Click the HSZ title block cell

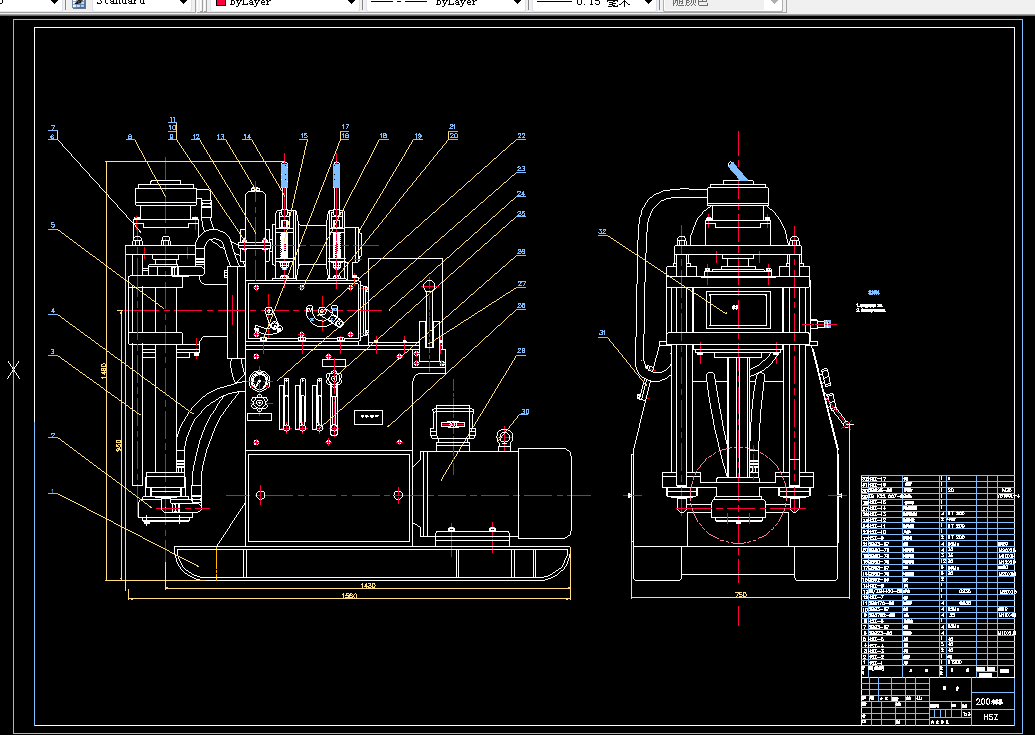[x=990, y=717]
